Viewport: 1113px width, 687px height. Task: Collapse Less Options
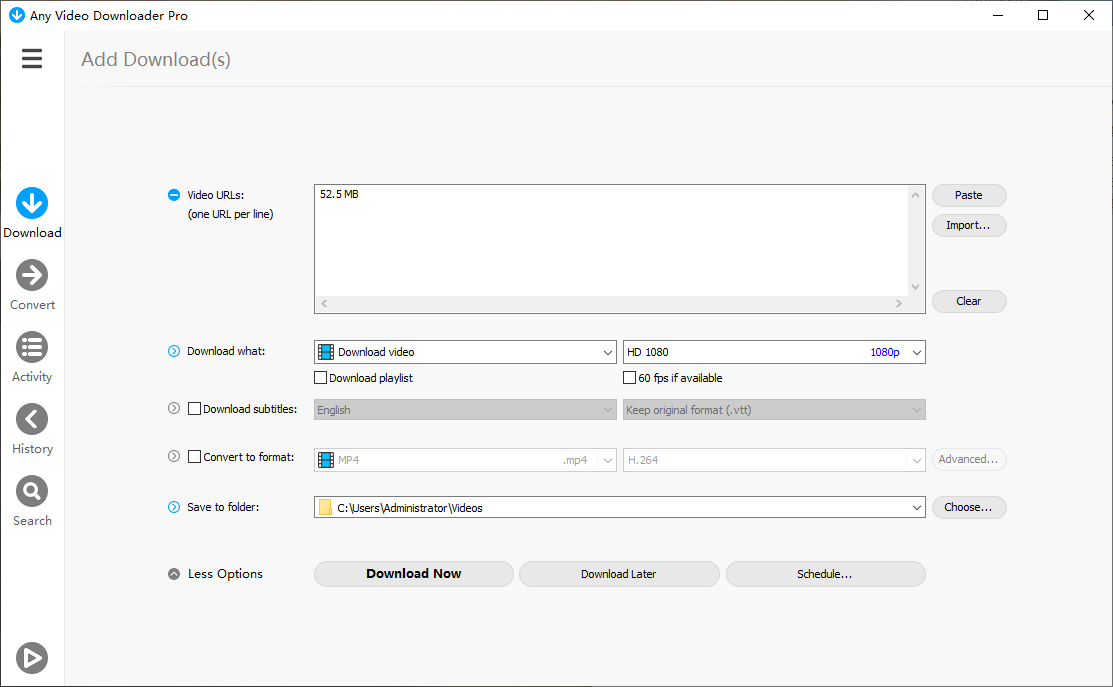[x=215, y=573]
